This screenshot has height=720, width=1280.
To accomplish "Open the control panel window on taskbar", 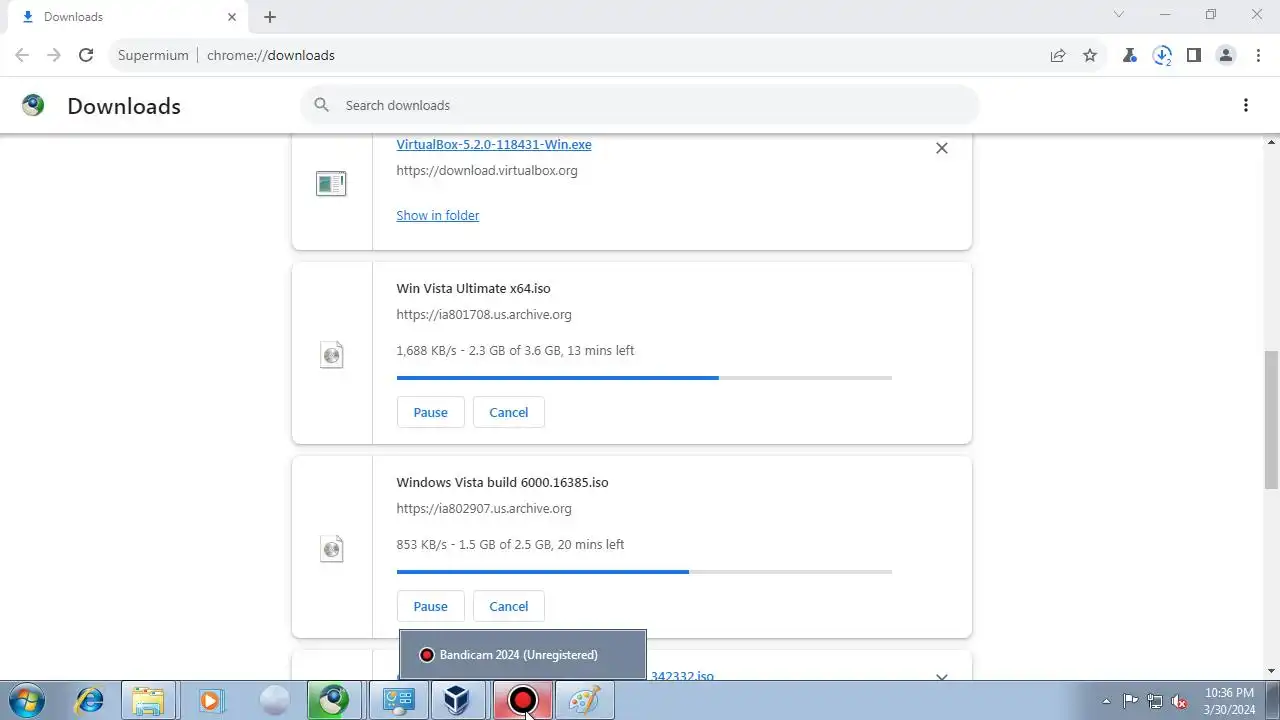I will pos(397,700).
